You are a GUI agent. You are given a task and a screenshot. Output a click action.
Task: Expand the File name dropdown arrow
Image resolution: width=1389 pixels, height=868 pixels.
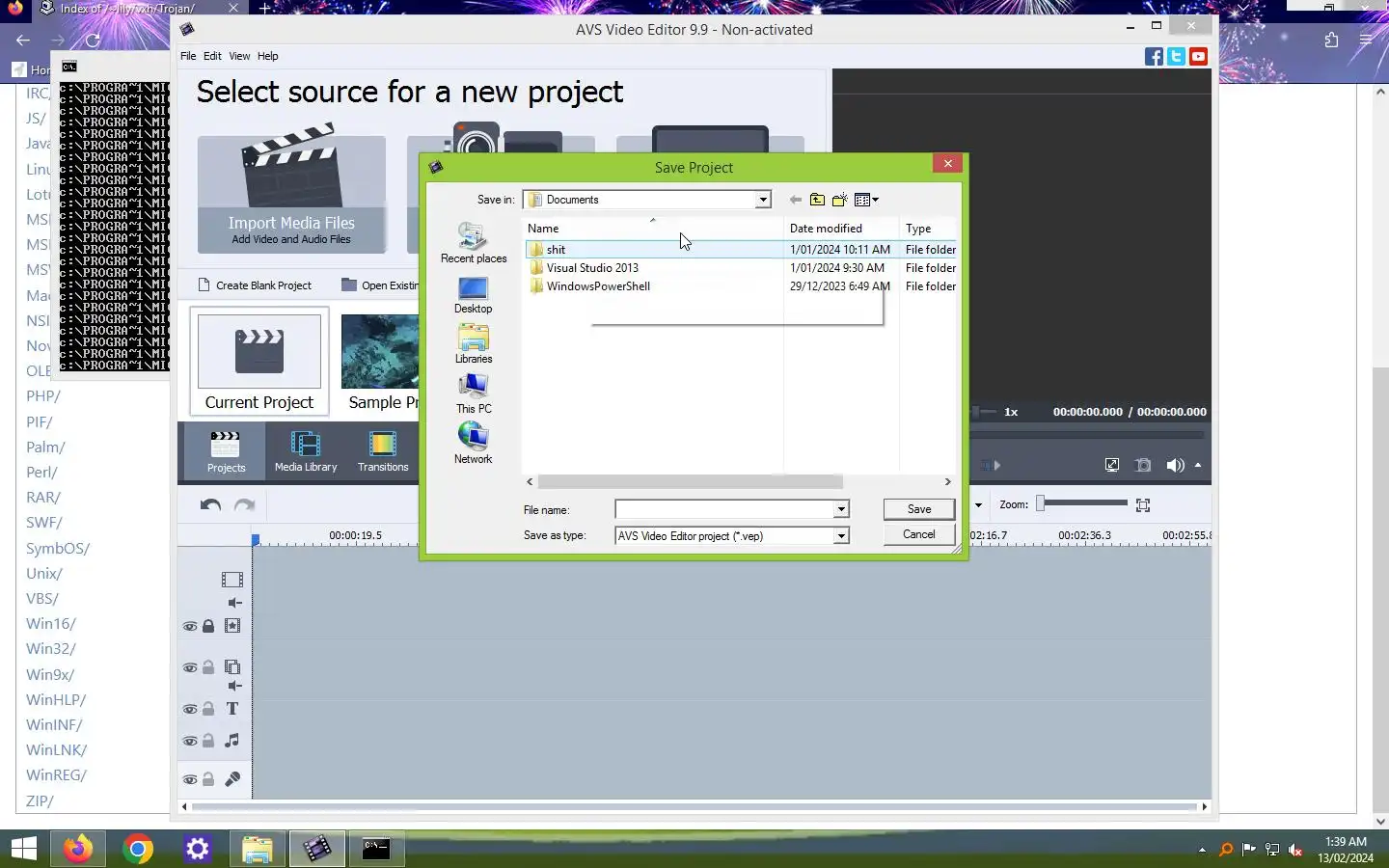841,509
